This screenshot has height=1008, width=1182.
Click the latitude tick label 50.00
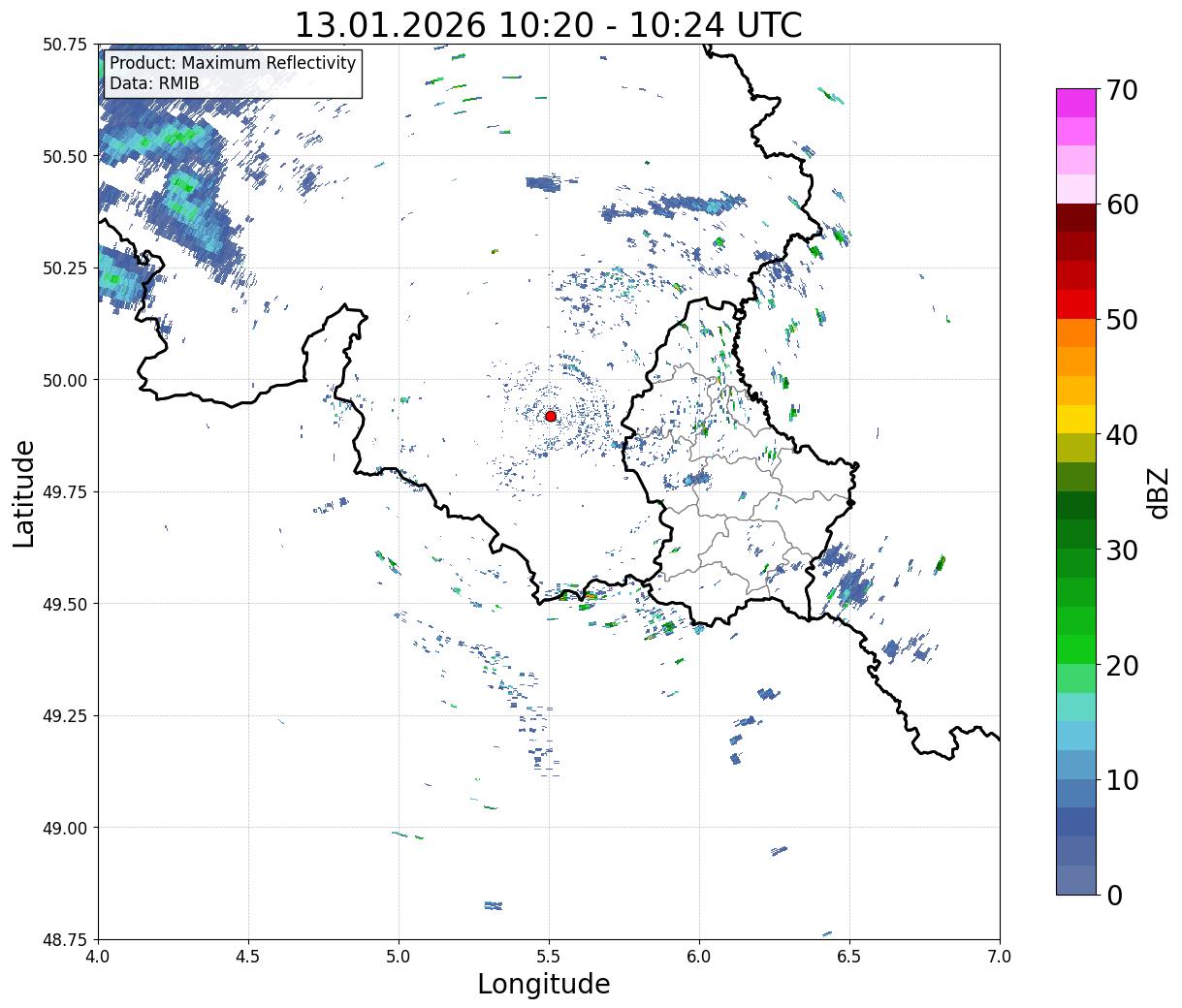65,380
